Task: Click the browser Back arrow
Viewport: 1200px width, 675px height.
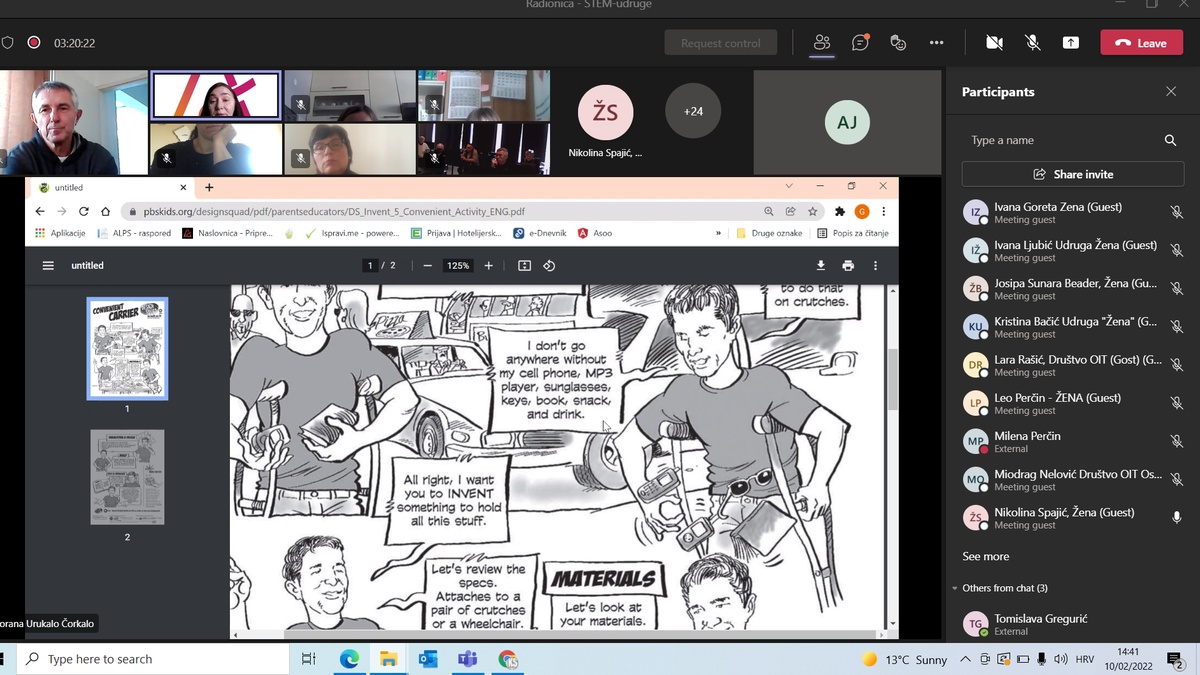Action: coord(40,211)
